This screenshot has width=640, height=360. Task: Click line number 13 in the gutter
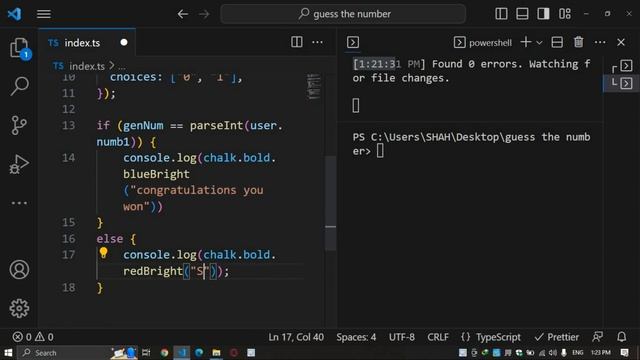(68, 125)
